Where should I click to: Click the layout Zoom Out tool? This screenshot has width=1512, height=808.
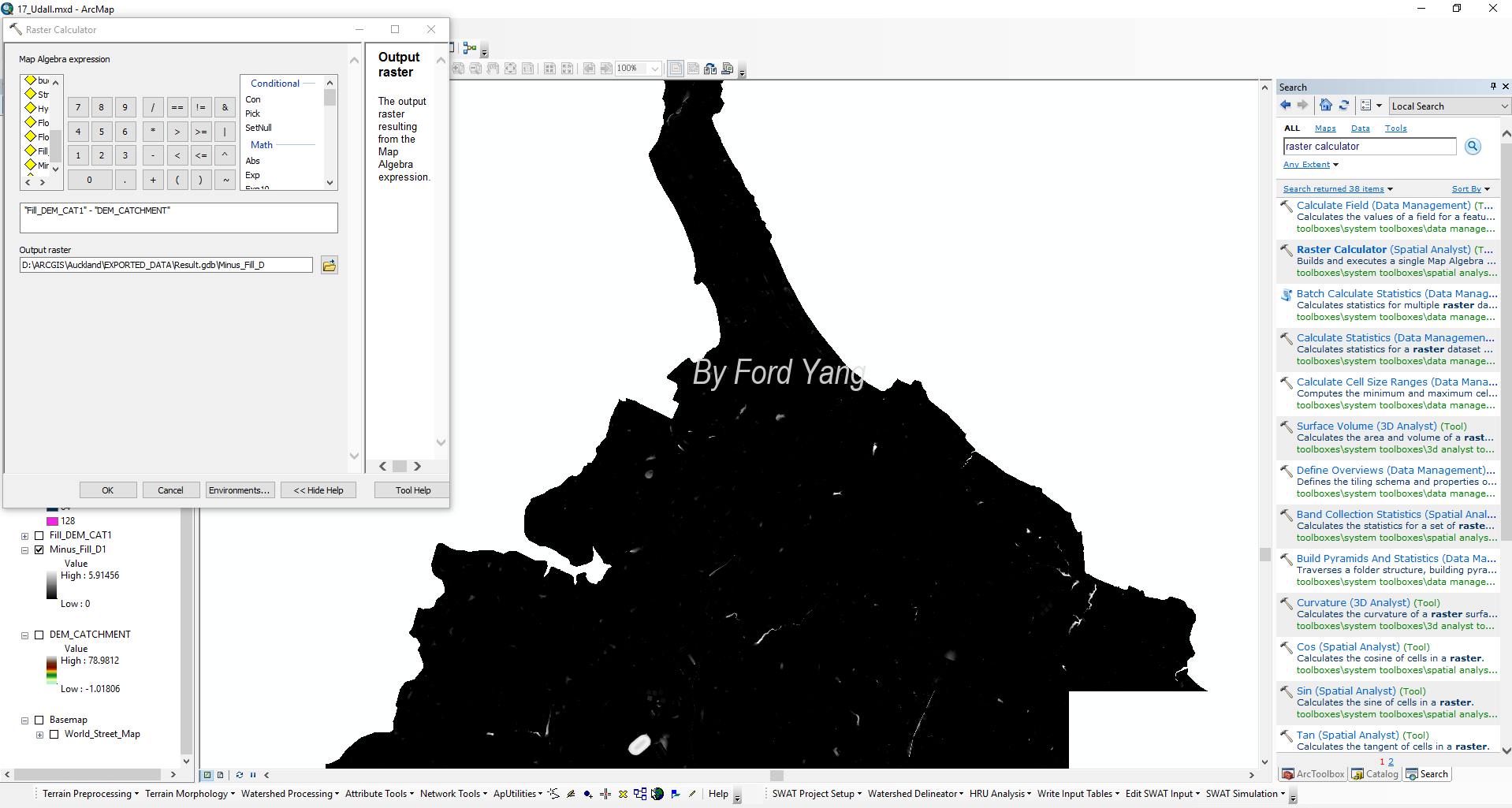pyautogui.click(x=475, y=69)
